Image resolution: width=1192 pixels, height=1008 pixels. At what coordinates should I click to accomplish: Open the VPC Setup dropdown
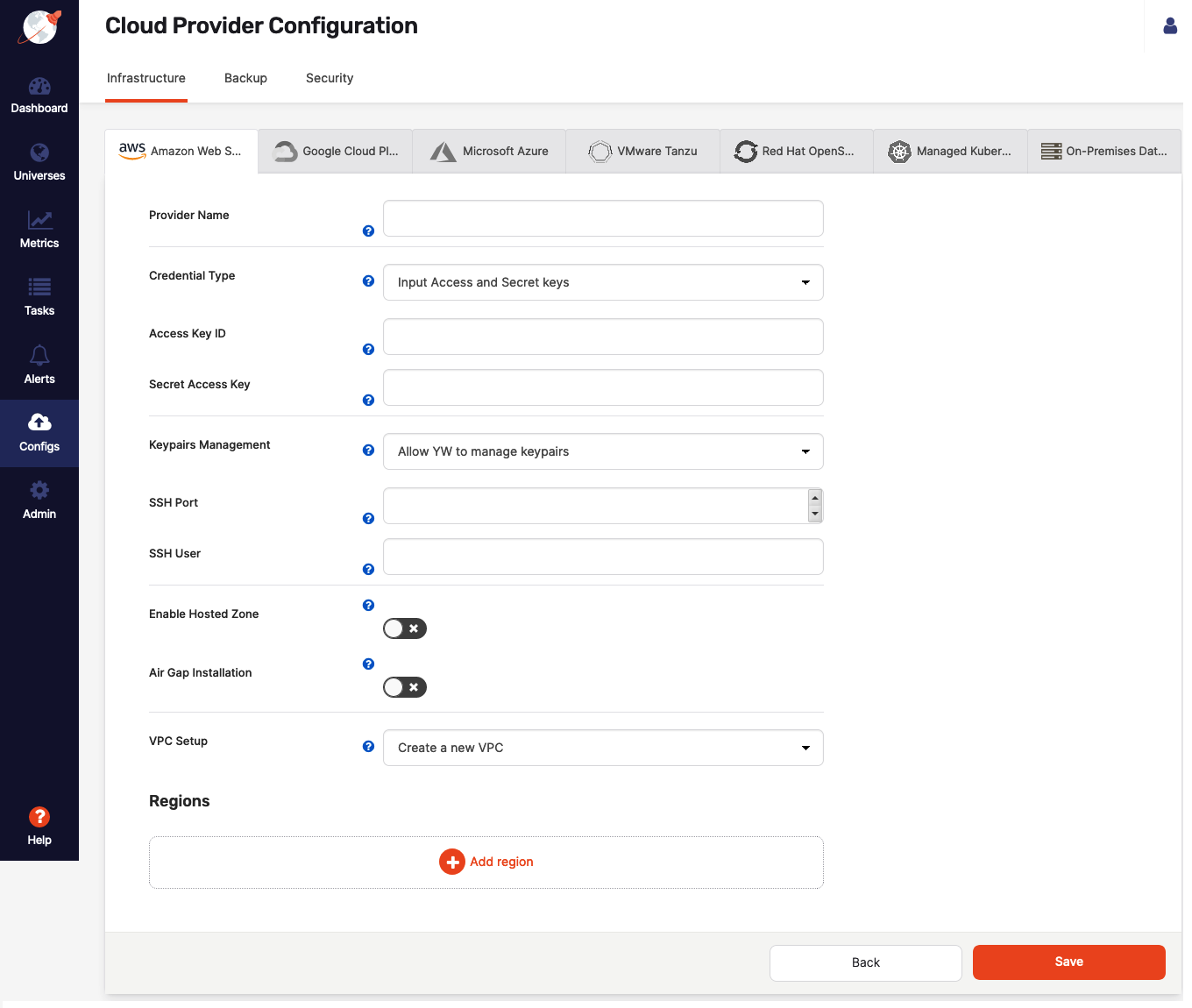(603, 747)
